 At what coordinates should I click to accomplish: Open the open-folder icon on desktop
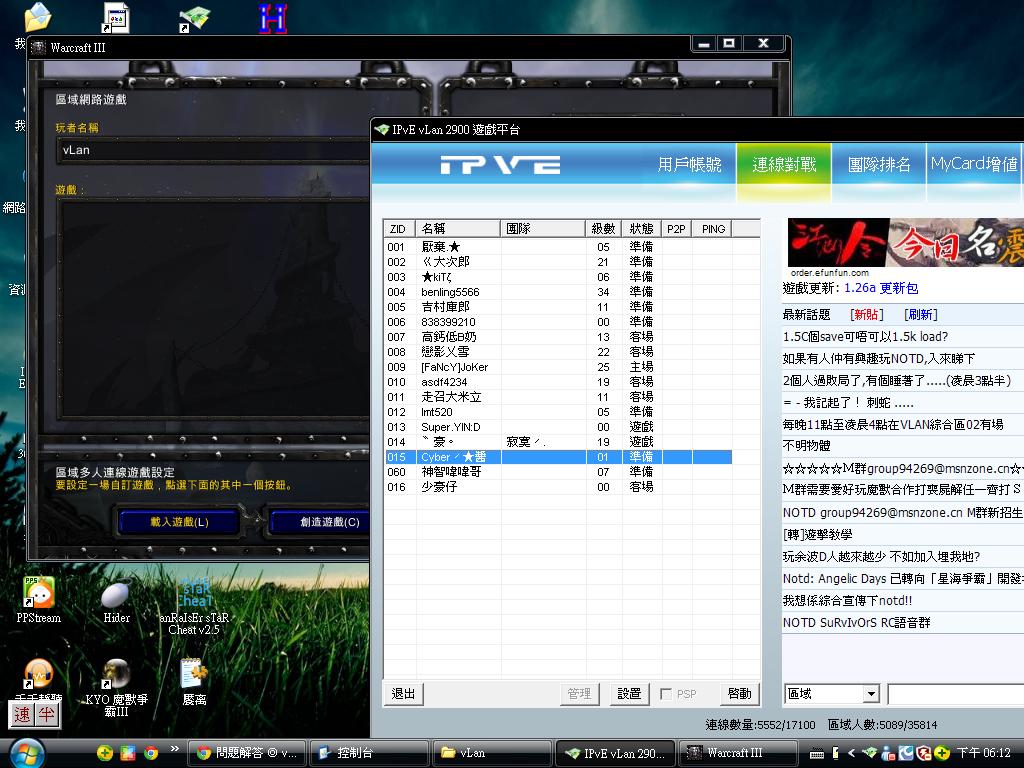click(37, 18)
